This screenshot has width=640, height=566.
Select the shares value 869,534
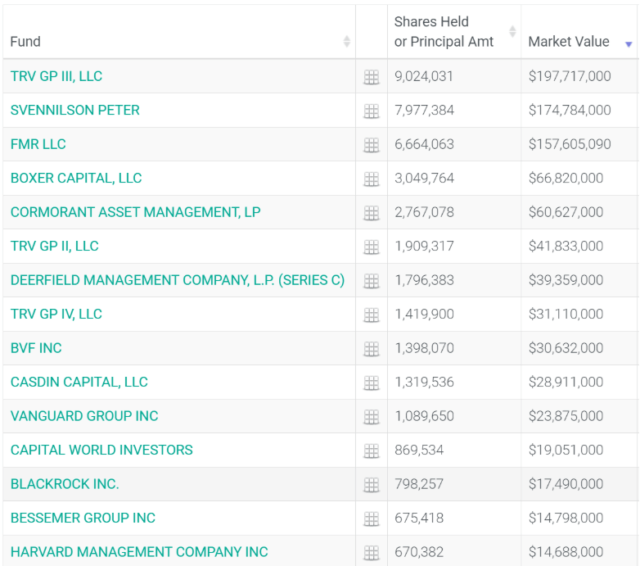419,450
